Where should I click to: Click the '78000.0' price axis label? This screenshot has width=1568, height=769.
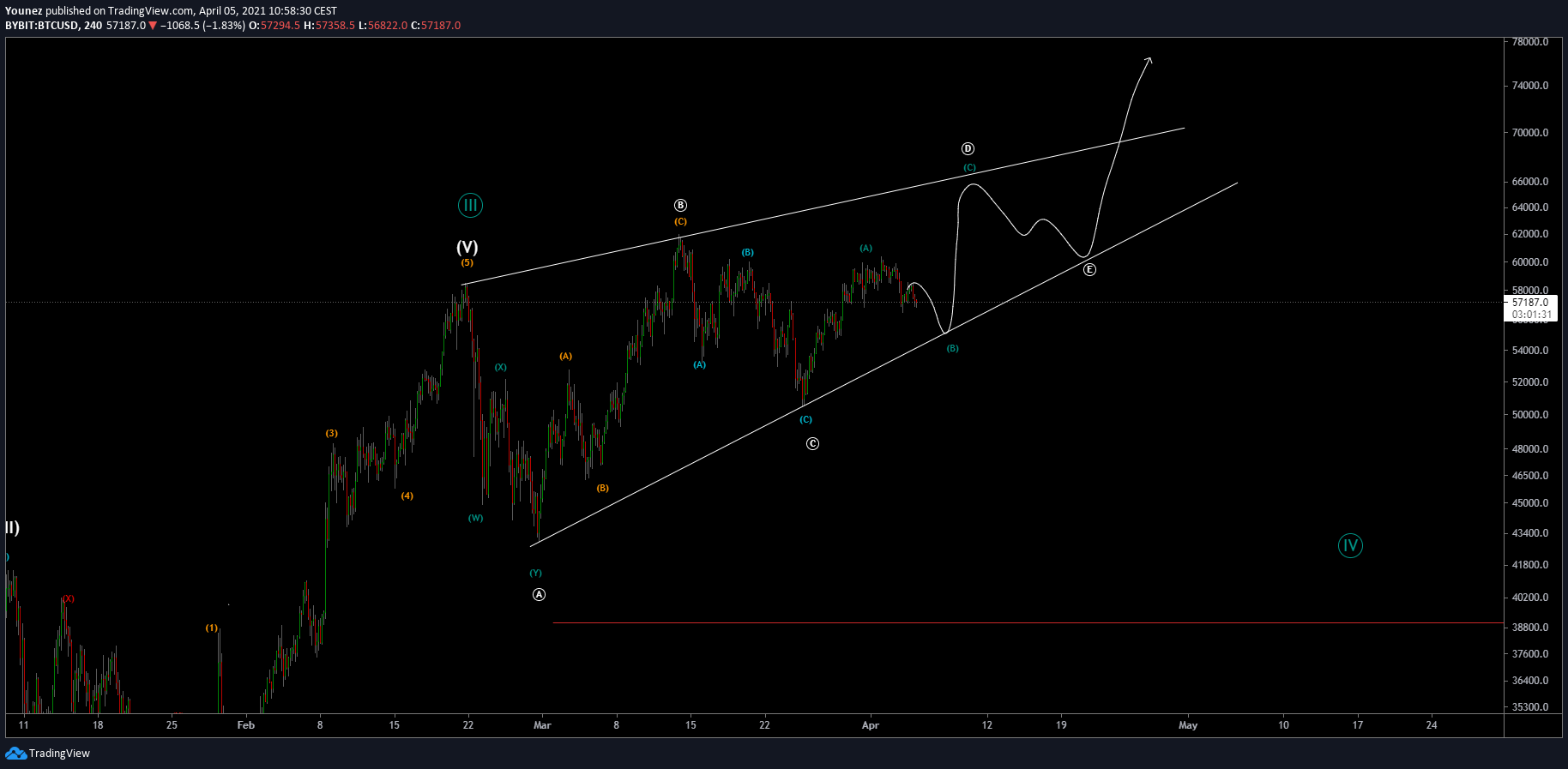(1530, 41)
